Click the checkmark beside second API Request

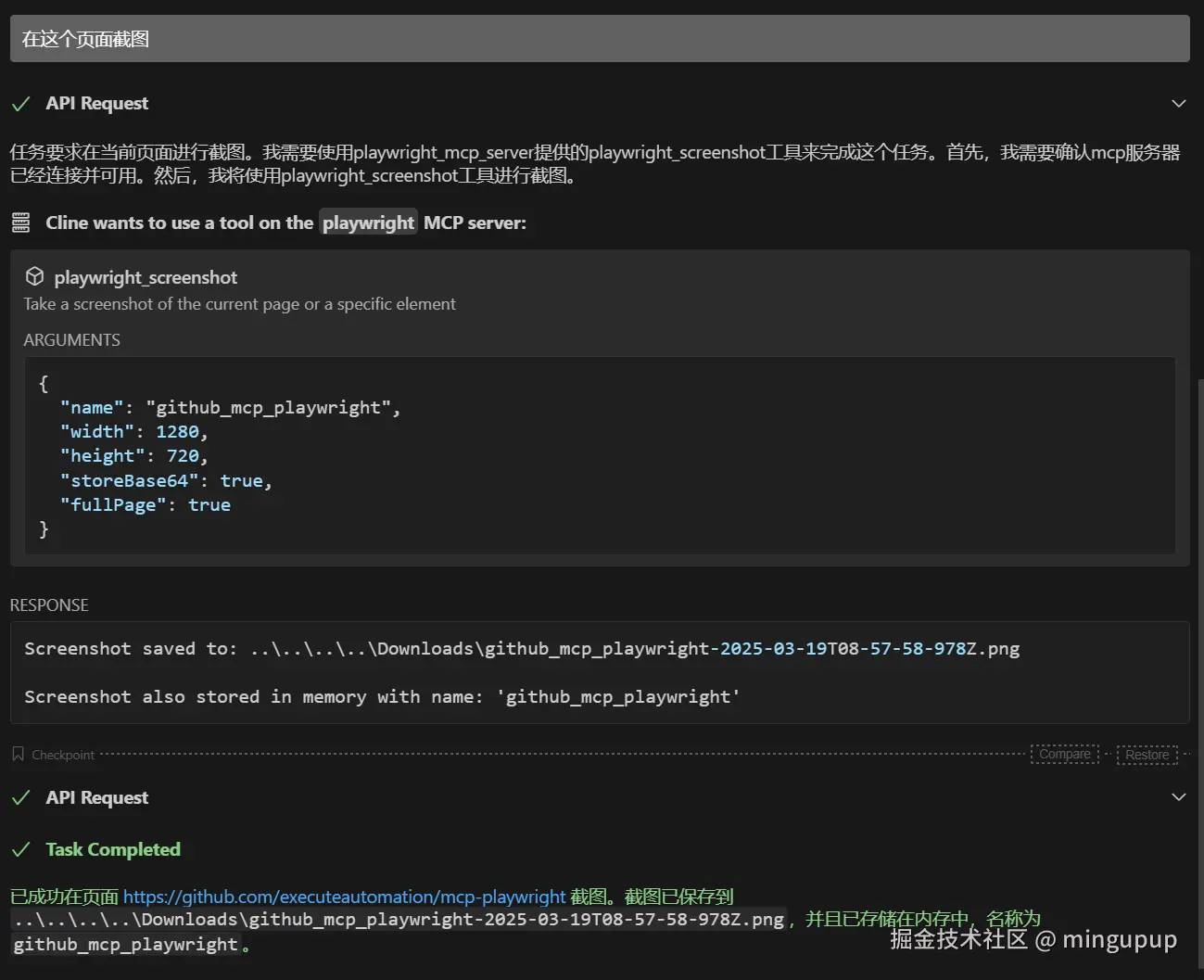20,798
